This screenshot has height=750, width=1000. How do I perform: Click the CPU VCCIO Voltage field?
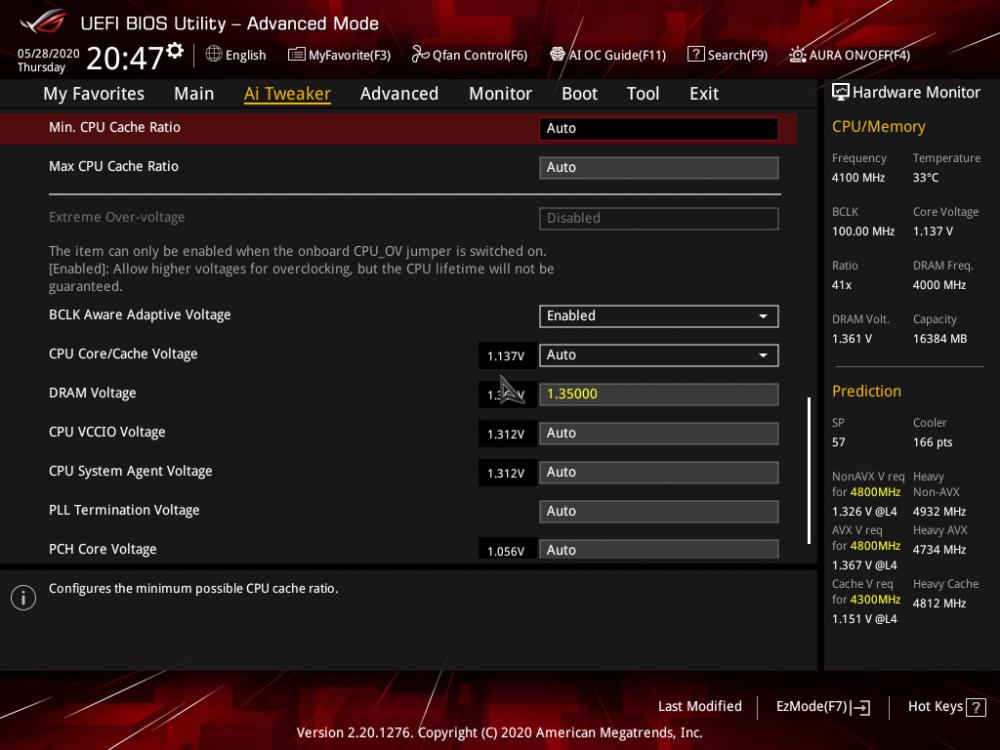[659, 433]
